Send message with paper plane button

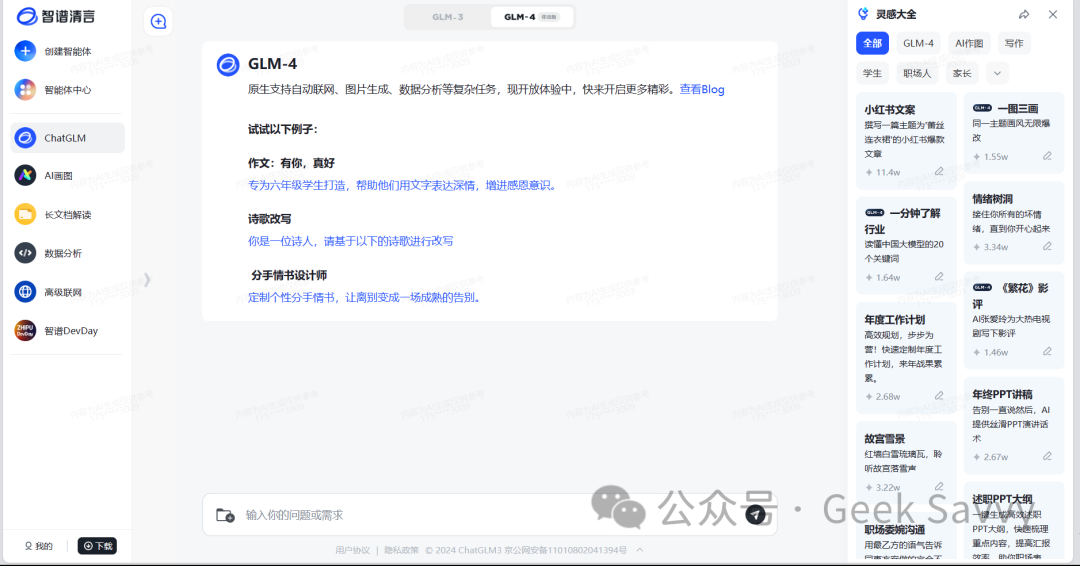coord(756,514)
